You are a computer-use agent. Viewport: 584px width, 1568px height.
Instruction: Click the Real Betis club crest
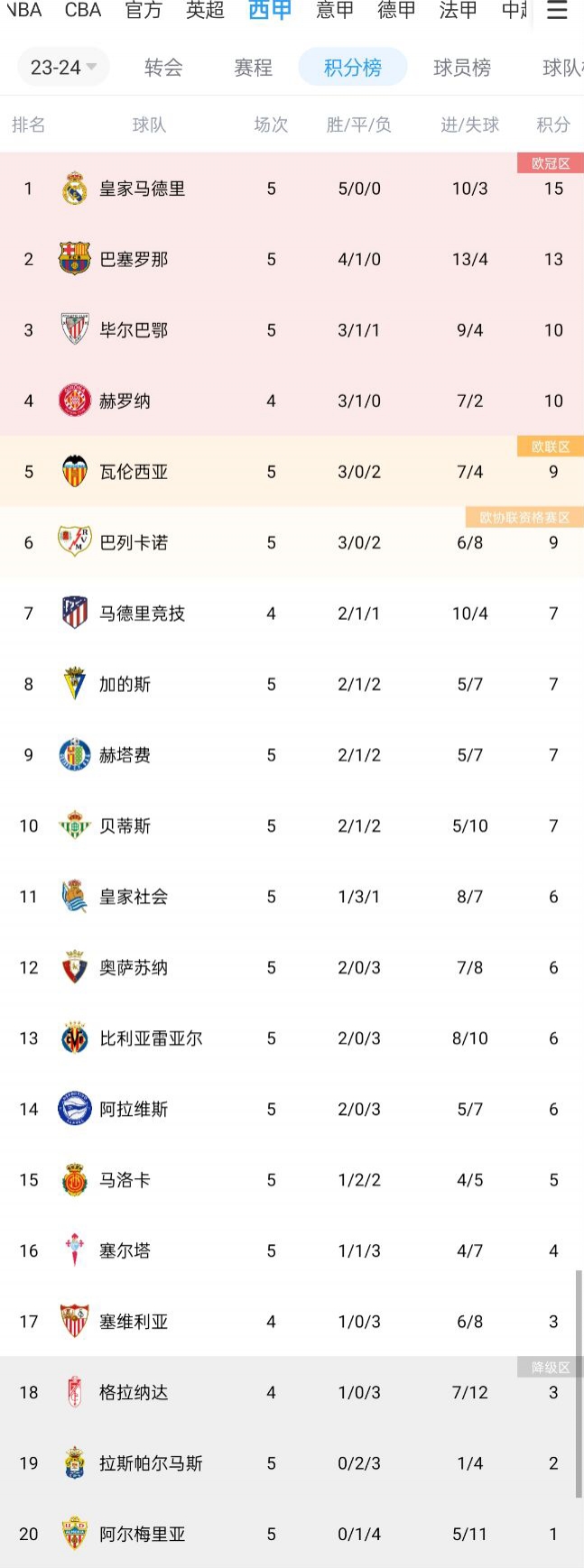75,826
